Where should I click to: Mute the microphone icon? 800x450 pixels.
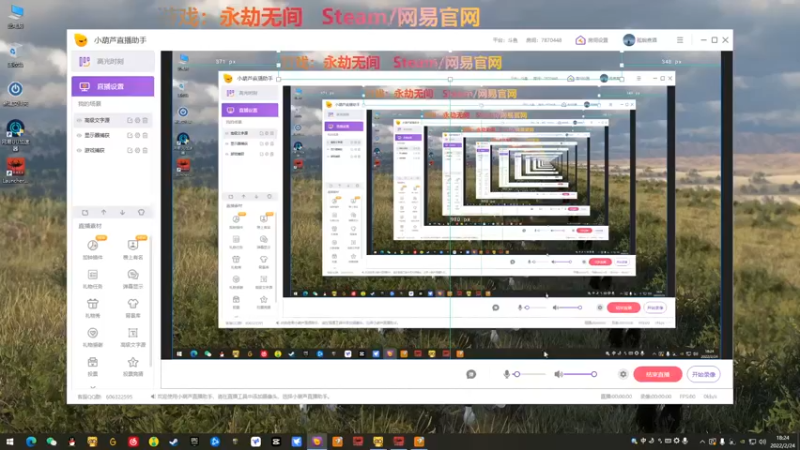(x=507, y=374)
